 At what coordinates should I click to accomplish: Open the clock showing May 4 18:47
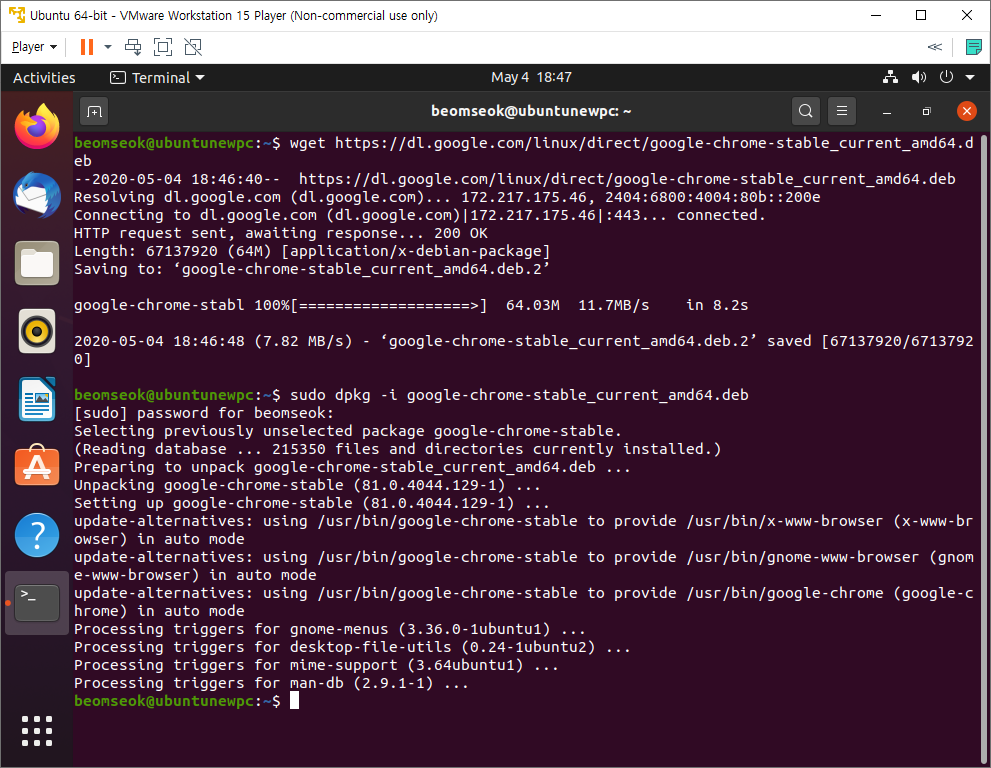531,77
